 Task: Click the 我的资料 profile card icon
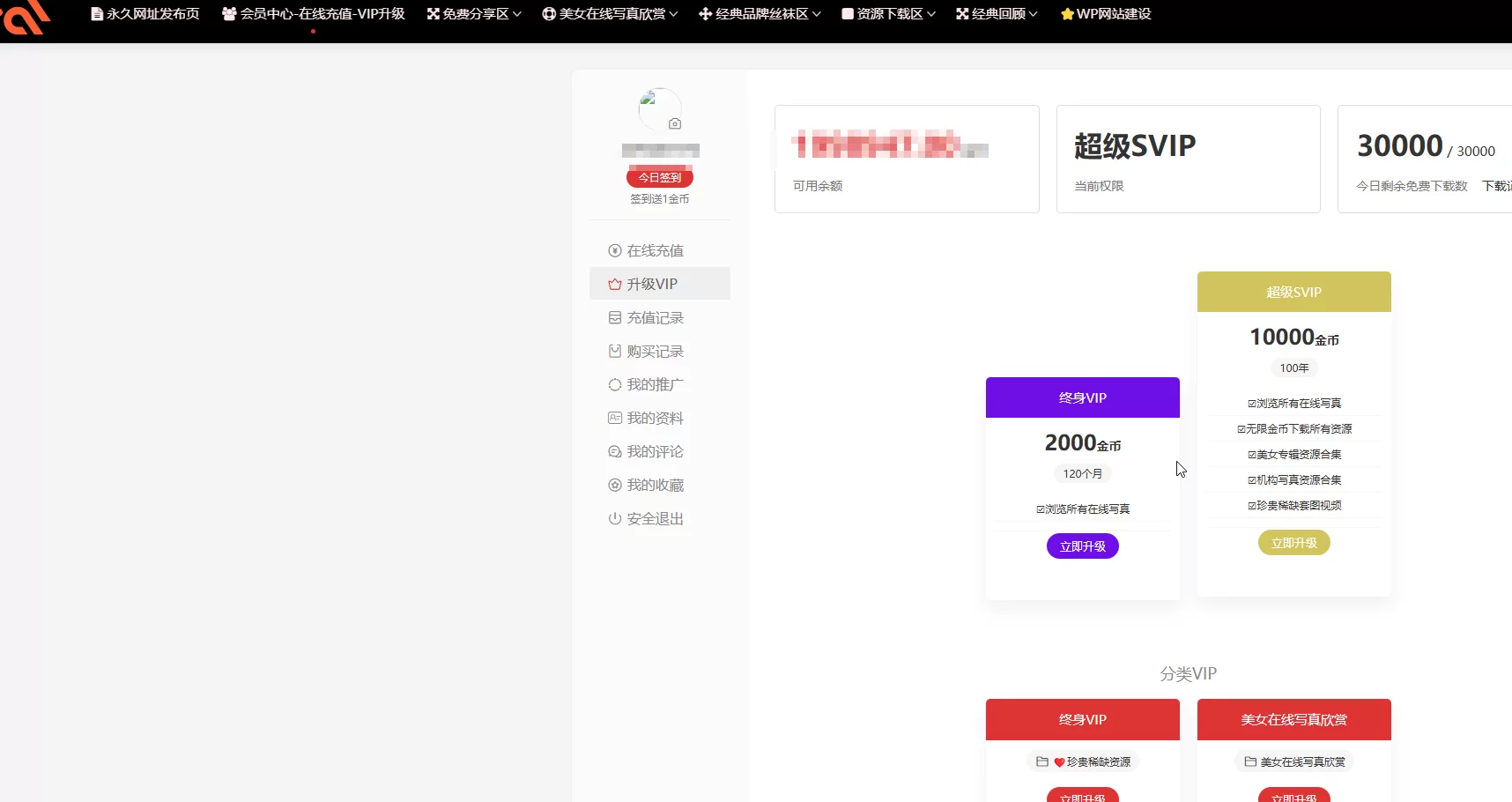coord(615,419)
